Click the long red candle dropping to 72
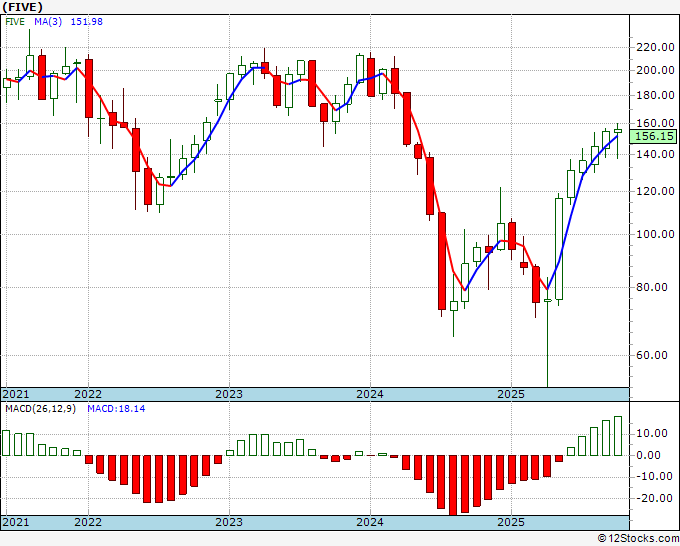The width and height of the screenshot is (680, 546). coord(441,261)
